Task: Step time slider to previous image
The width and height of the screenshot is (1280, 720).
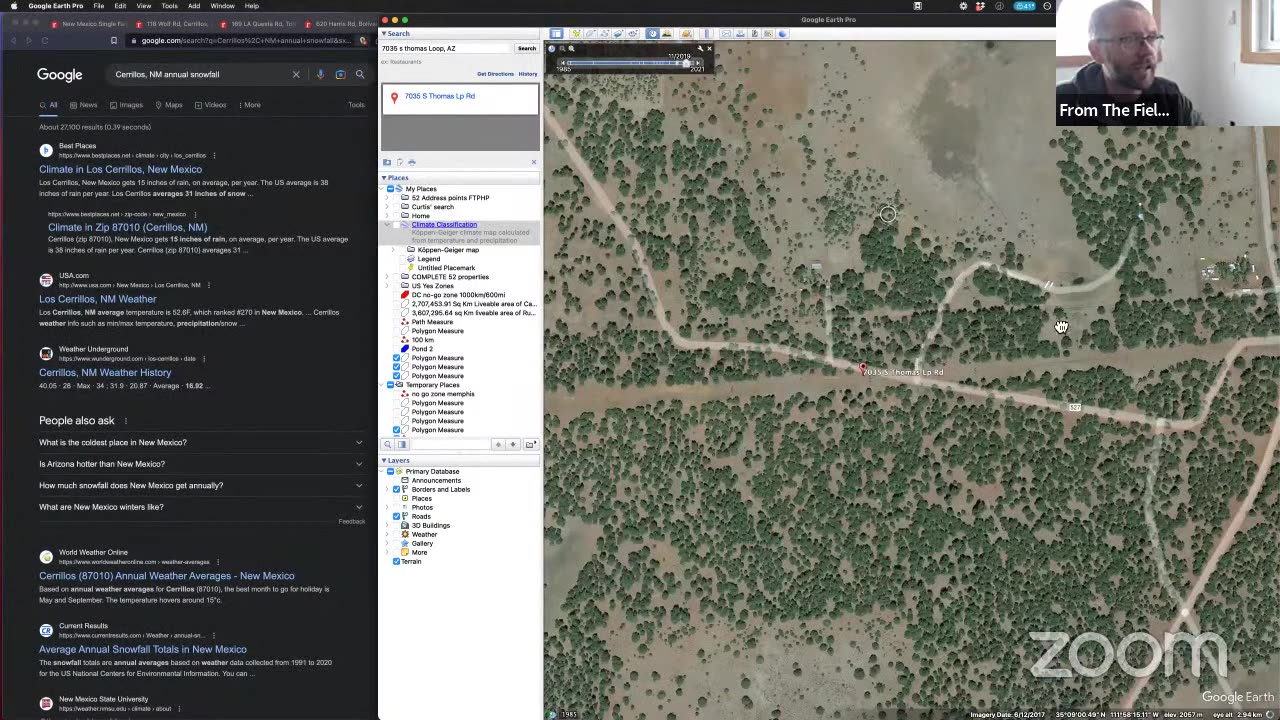Action: tap(563, 63)
